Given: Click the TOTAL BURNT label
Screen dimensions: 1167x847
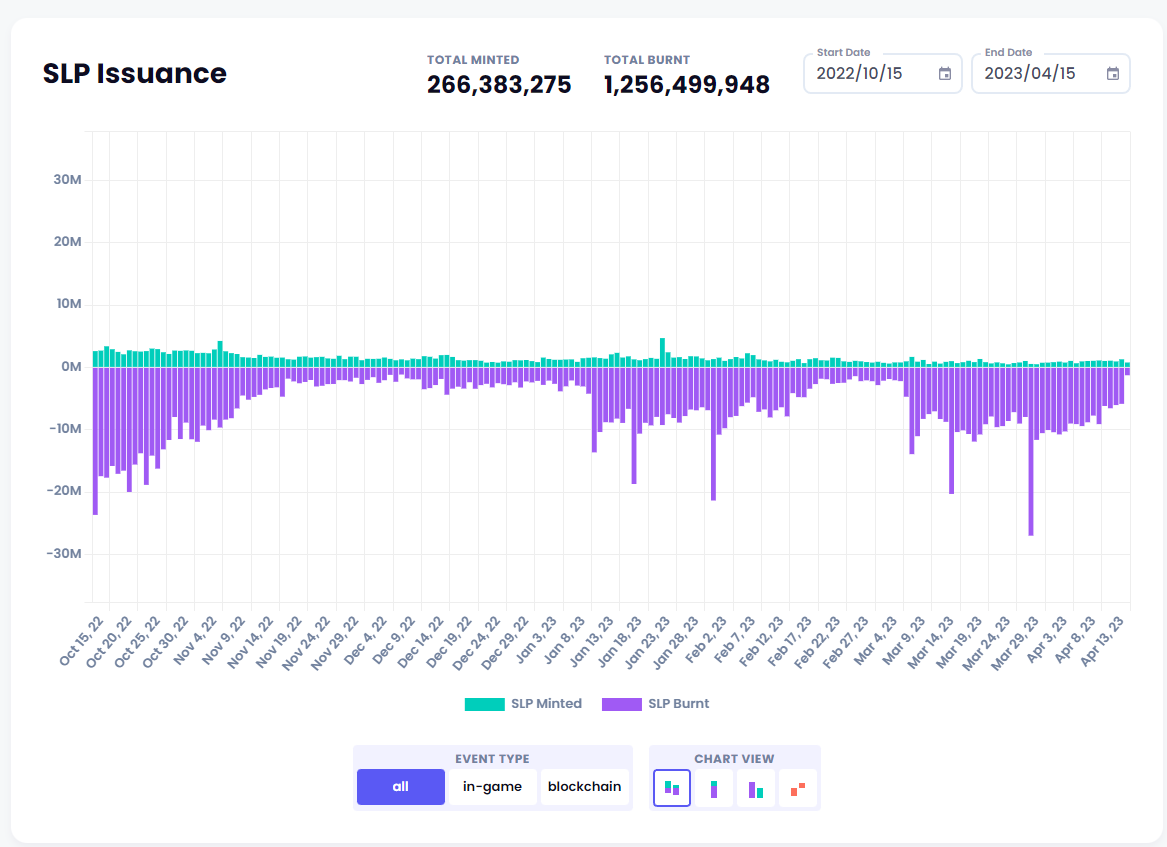Looking at the screenshot, I should pyautogui.click(x=647, y=60).
